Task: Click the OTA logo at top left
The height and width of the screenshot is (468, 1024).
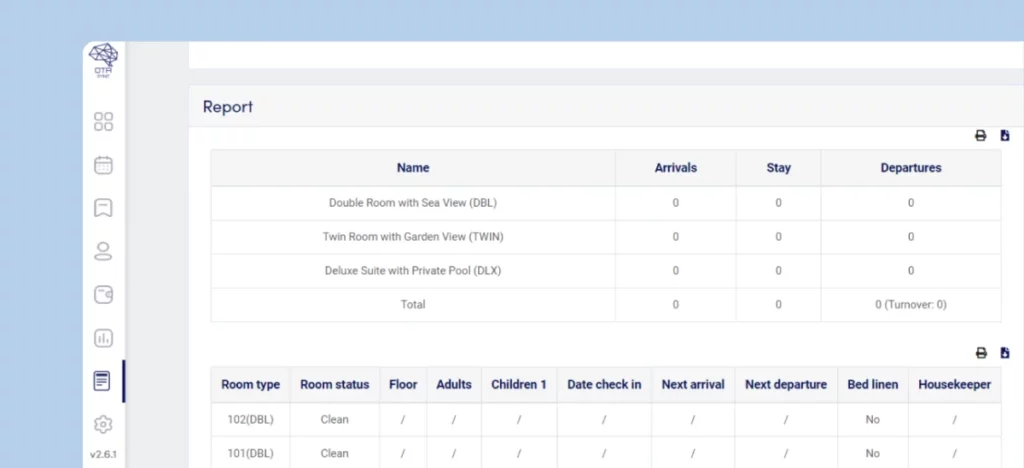Action: click(x=103, y=62)
